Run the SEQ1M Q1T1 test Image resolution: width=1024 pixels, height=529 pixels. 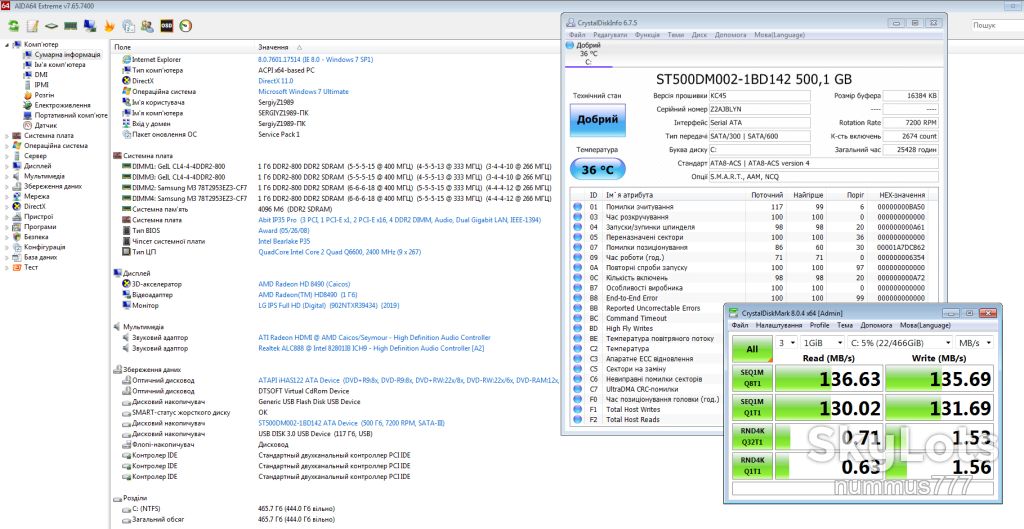coord(752,408)
